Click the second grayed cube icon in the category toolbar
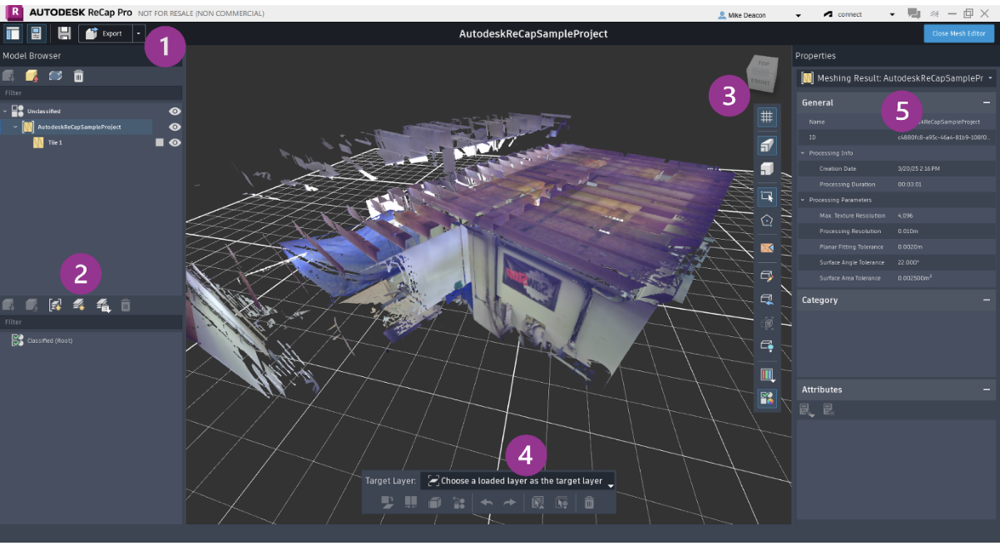 pyautogui.click(x=31, y=306)
